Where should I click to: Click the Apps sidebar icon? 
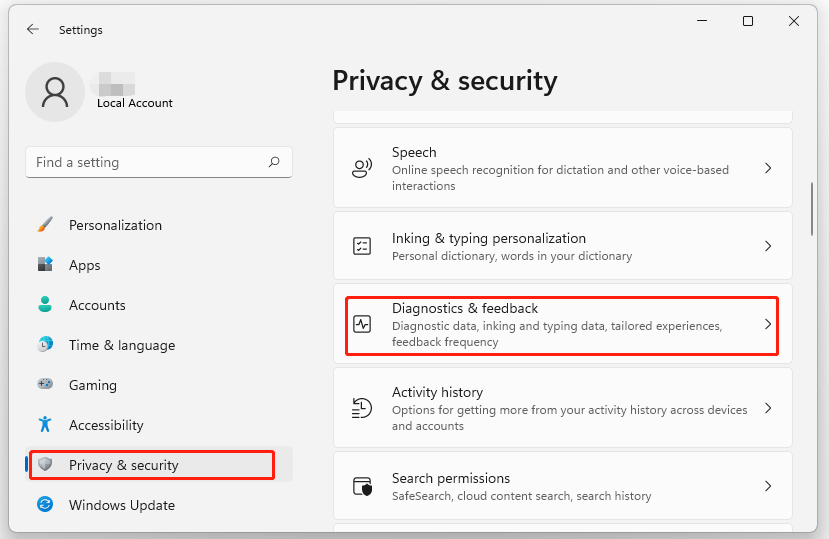(x=45, y=265)
